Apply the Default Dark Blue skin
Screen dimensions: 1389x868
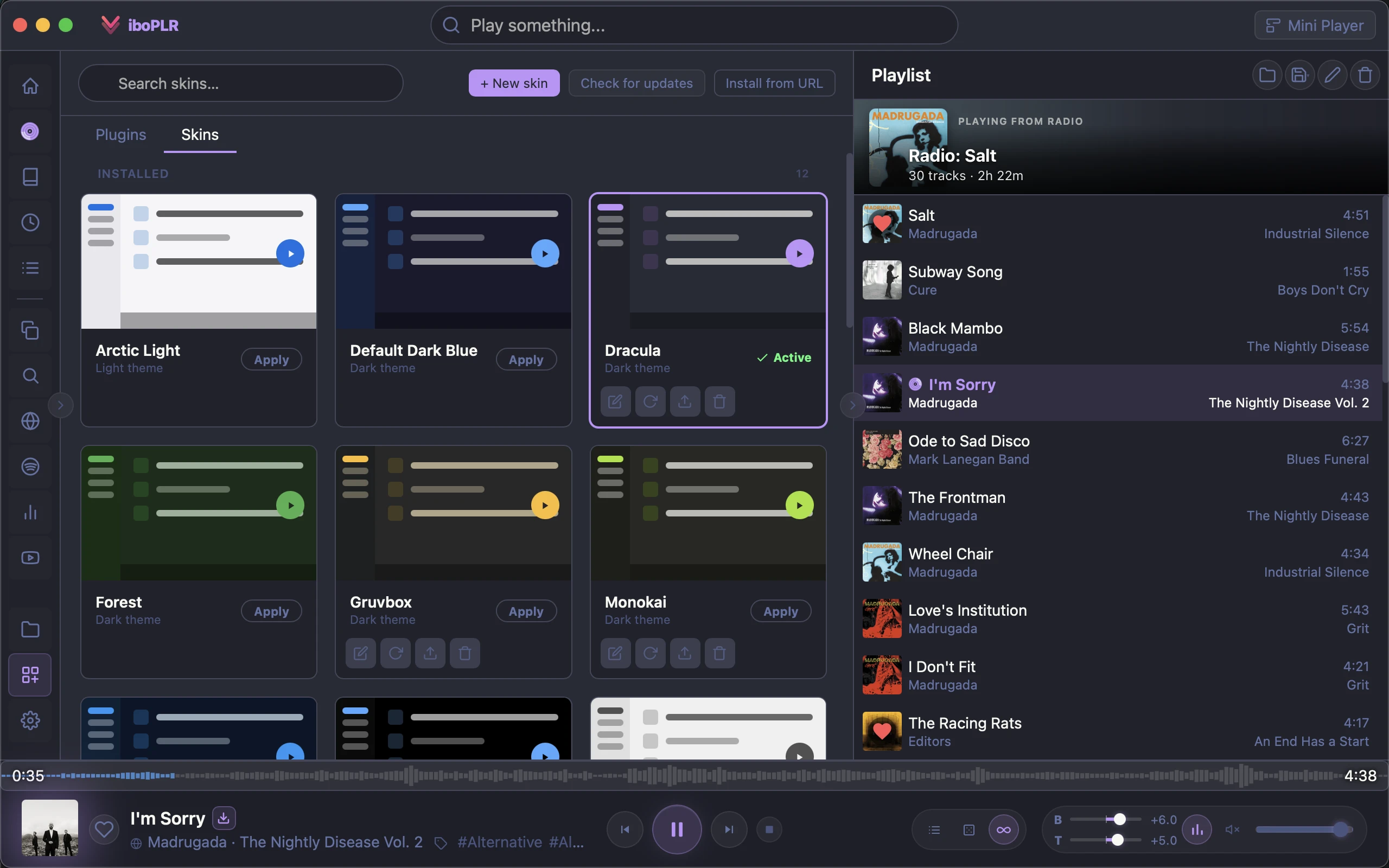[x=526, y=359]
